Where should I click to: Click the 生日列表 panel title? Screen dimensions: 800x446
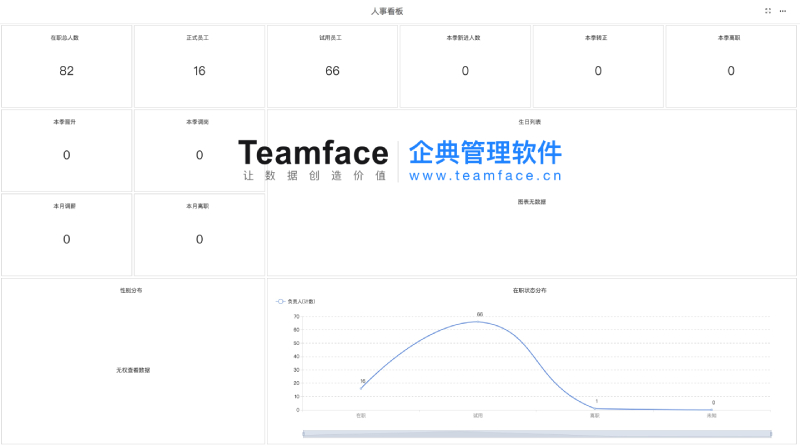(530, 122)
